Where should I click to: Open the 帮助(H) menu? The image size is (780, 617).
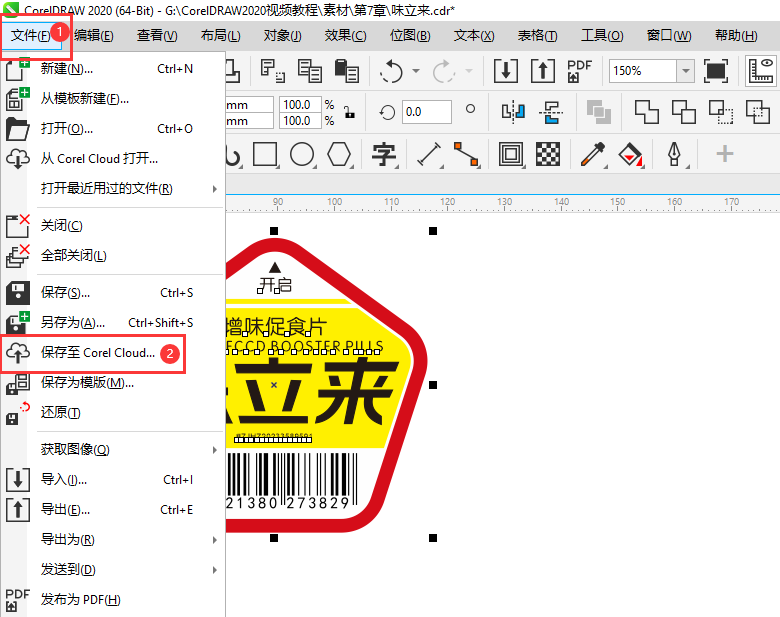(736, 36)
